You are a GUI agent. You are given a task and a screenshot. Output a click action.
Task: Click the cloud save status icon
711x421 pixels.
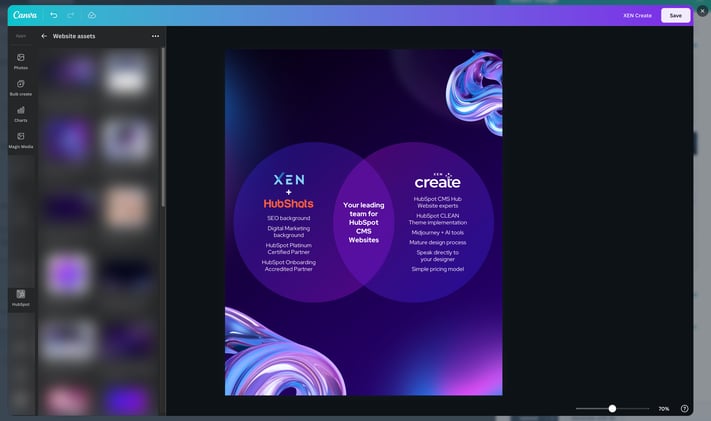(92, 15)
